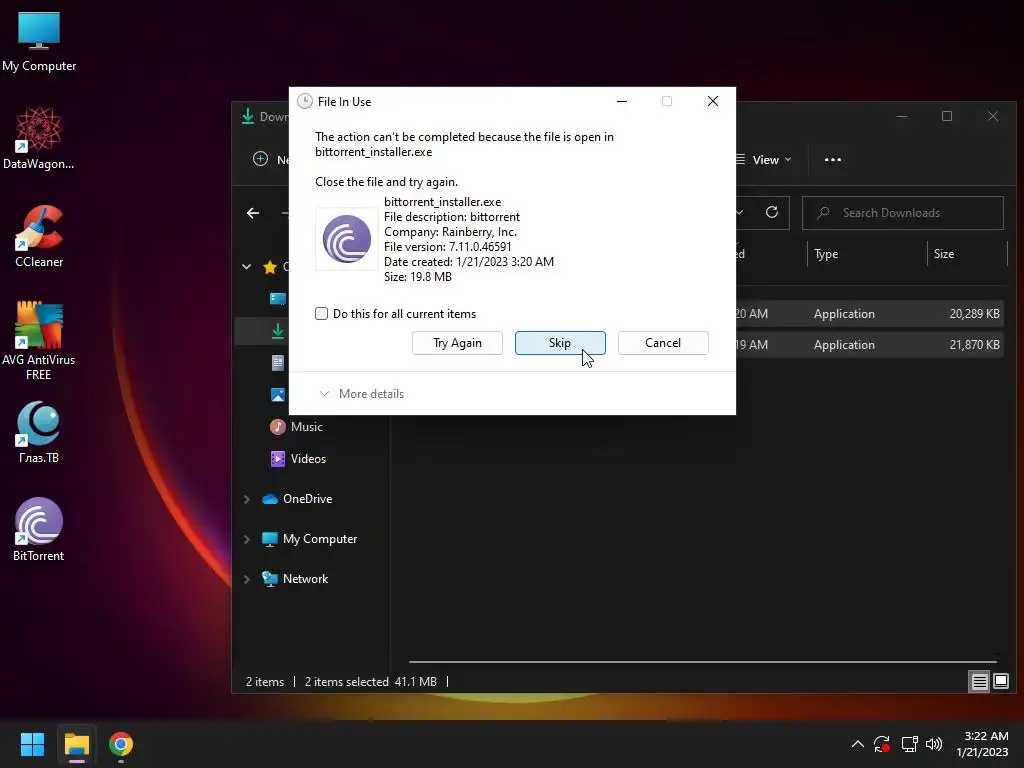This screenshot has height=768, width=1024.
Task: Click the '2 items selected 41.1 MB' status text
Action: click(x=371, y=682)
